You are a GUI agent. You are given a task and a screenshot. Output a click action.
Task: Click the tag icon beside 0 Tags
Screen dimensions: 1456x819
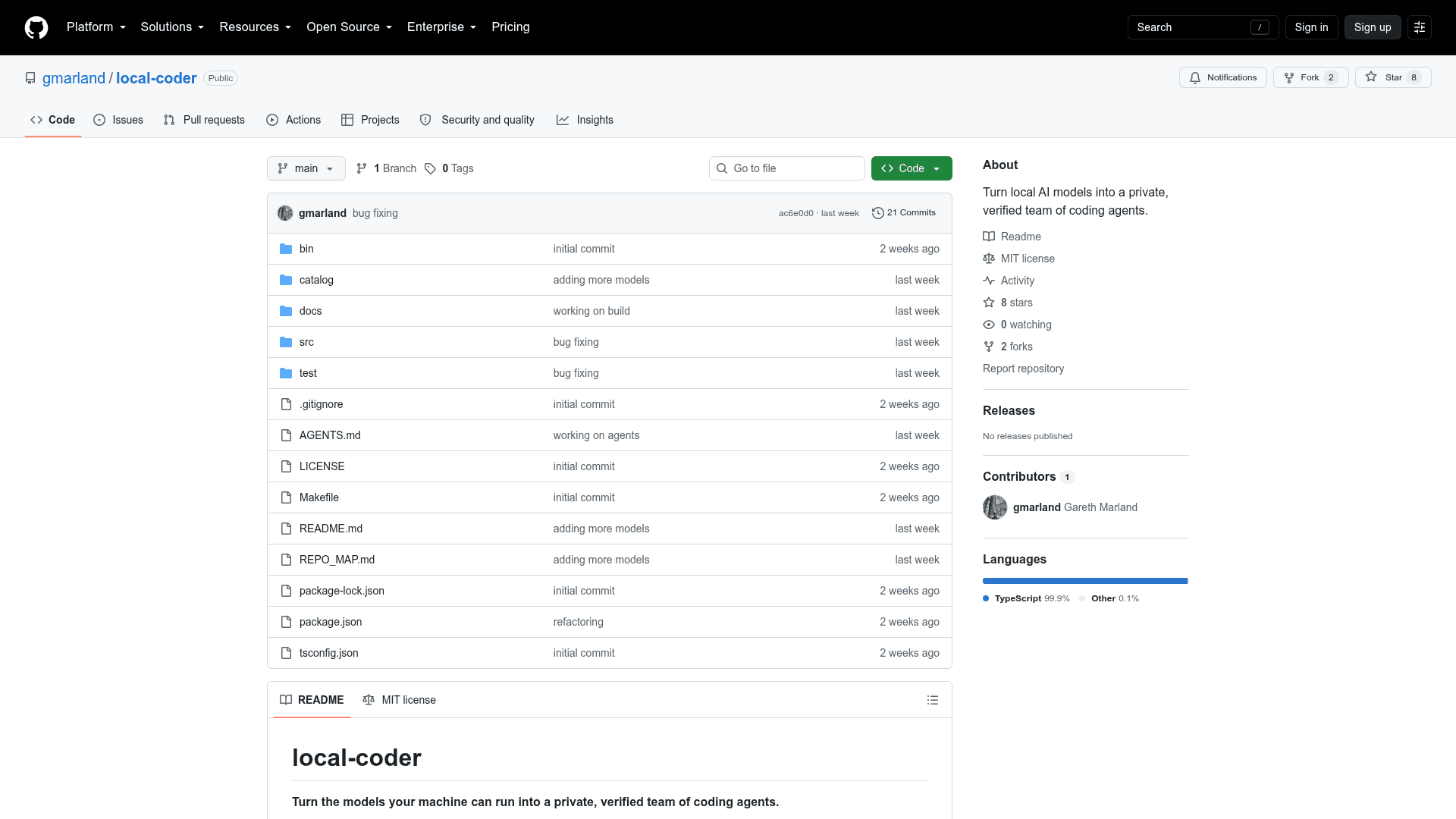[430, 168]
